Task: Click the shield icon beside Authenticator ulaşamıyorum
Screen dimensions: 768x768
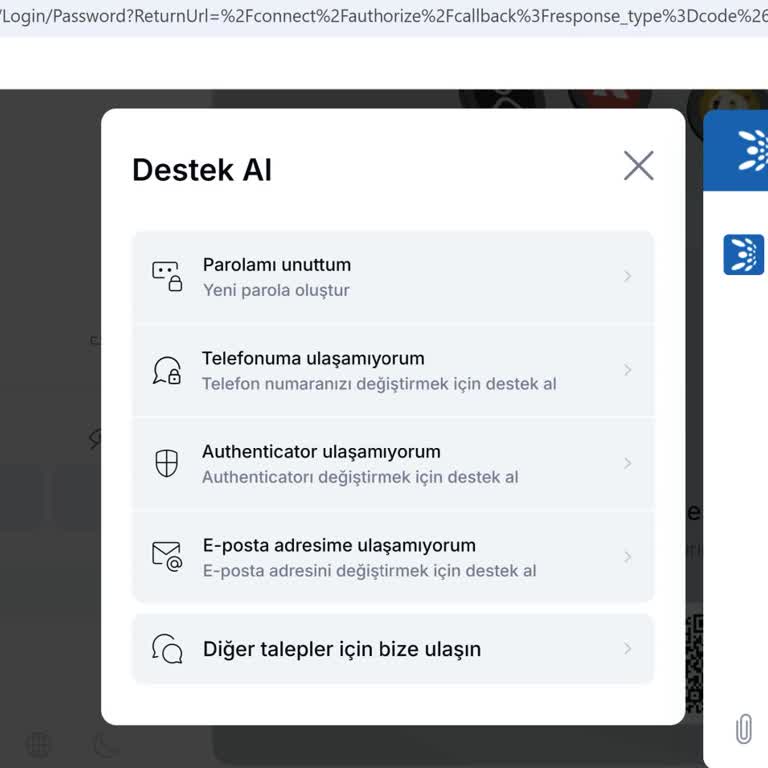Action: (167, 463)
